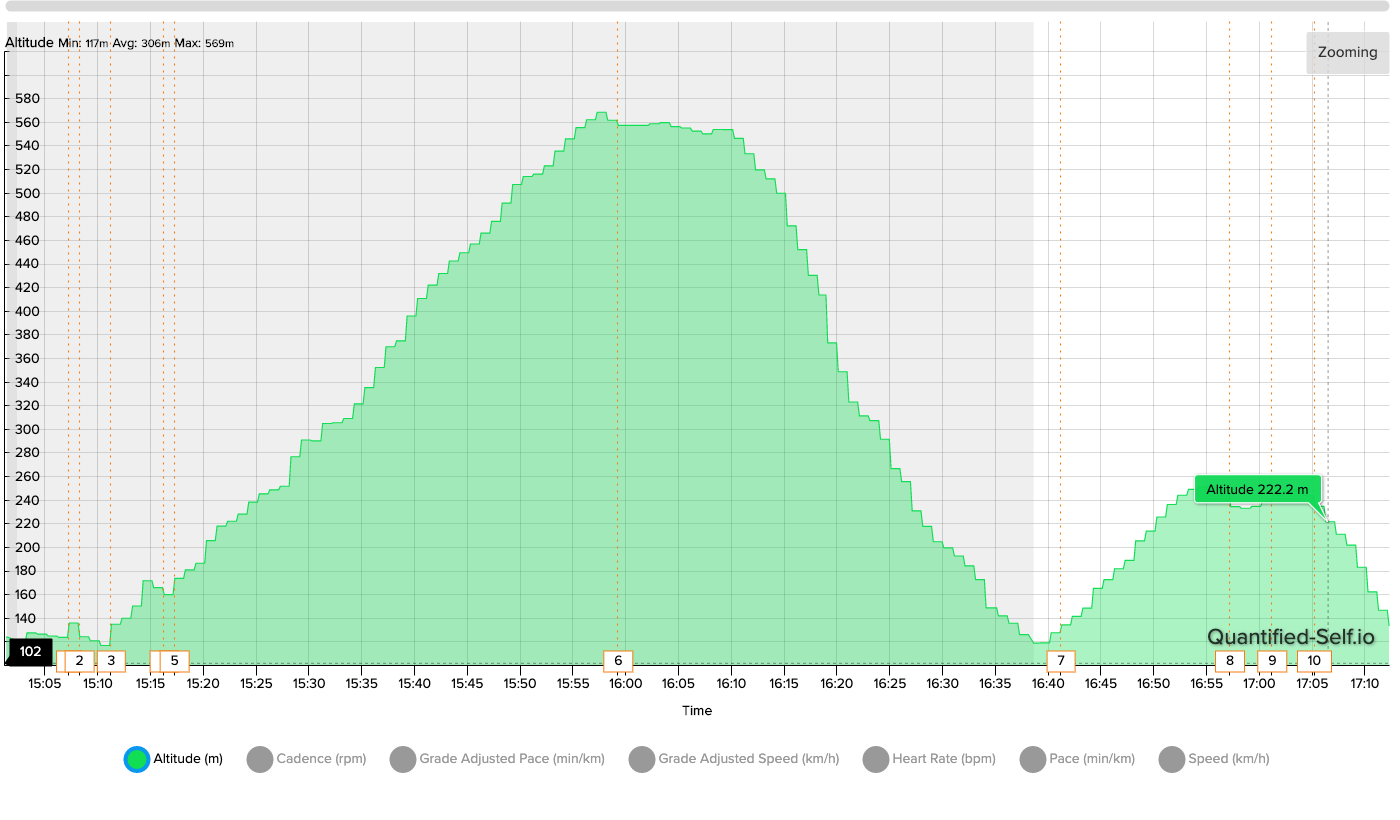Select lap marker 3 on timeline
The image size is (1400, 820).
[x=111, y=661]
